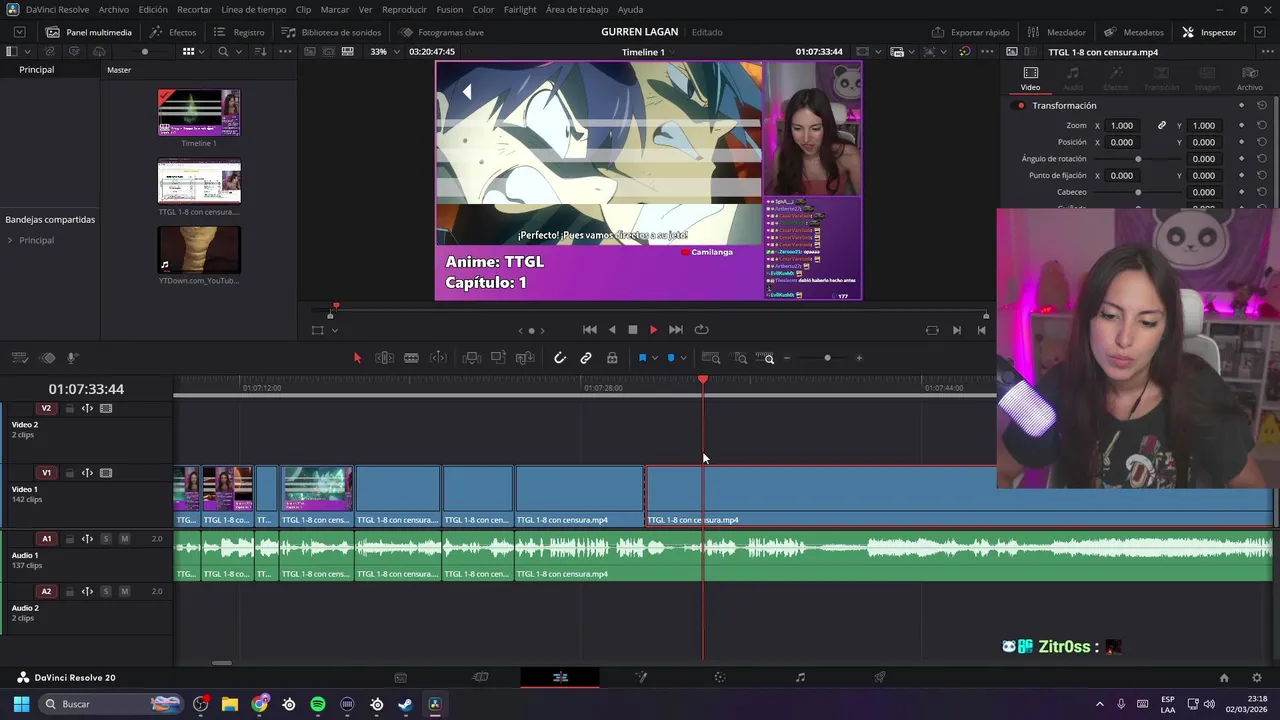Select the Blade edit mode tool

(x=411, y=358)
